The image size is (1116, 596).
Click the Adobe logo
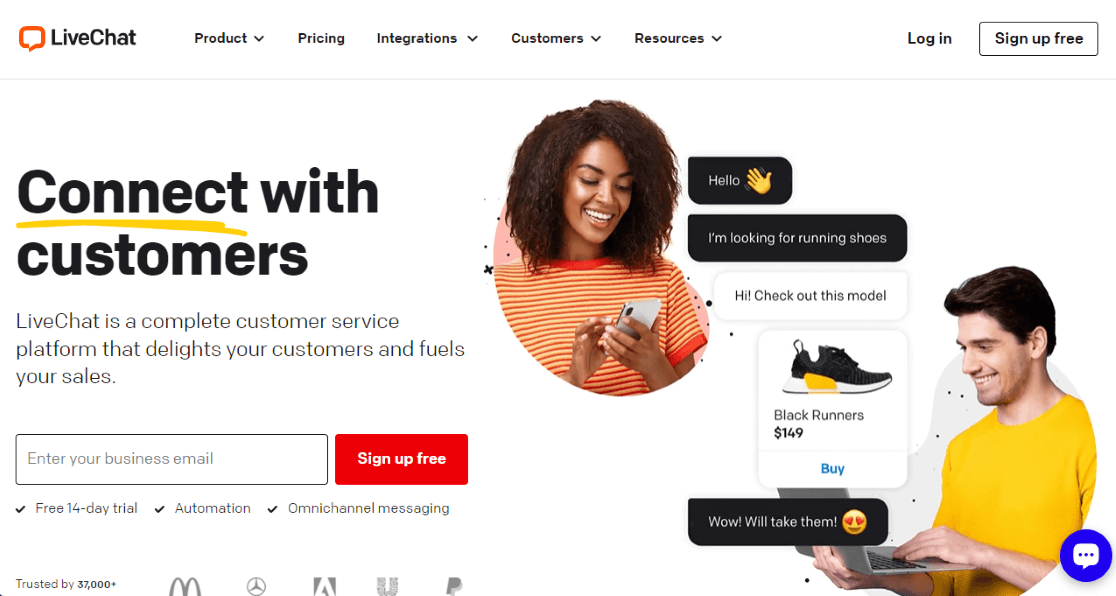pyautogui.click(x=325, y=587)
